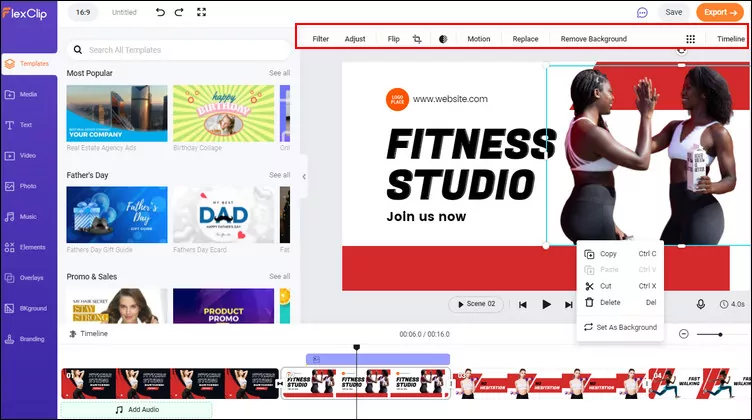Click the FITNESS STUDIO title text
This screenshot has height=420, width=752.
pyautogui.click(x=471, y=163)
